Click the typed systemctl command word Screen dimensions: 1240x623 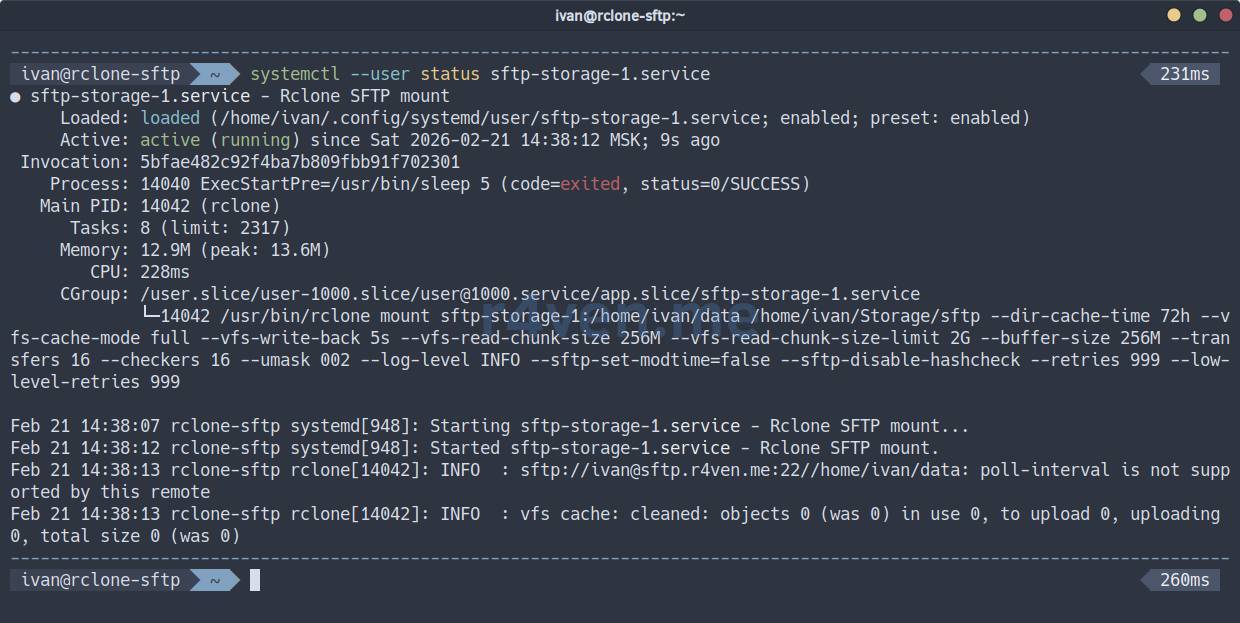(295, 74)
